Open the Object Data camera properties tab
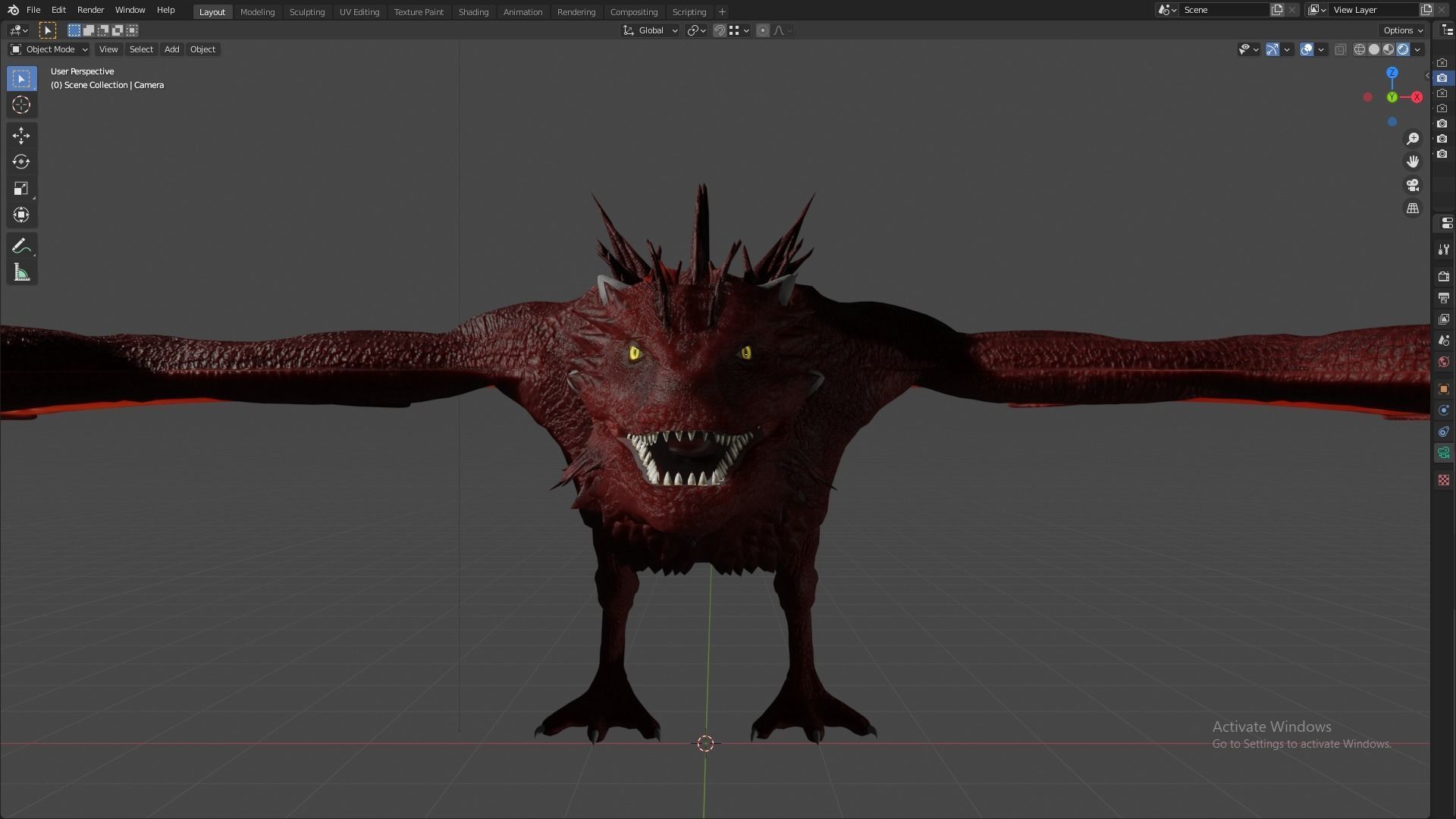1456x819 pixels. tap(1444, 453)
